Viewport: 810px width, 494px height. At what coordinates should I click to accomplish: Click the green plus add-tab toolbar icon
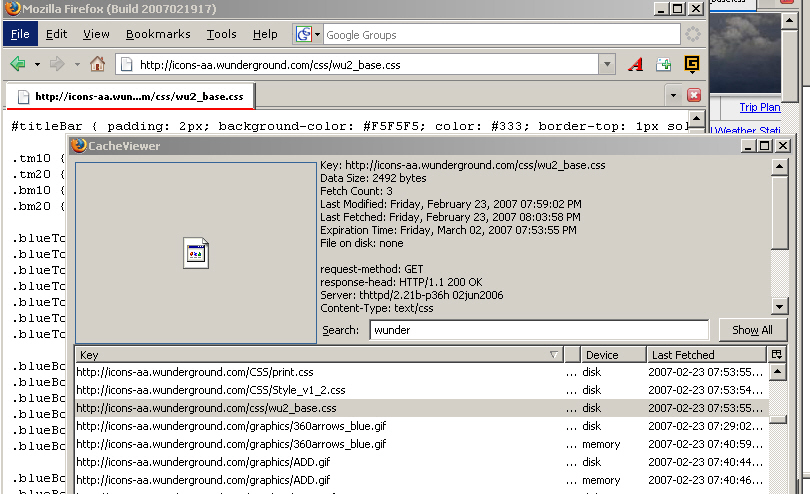664,65
